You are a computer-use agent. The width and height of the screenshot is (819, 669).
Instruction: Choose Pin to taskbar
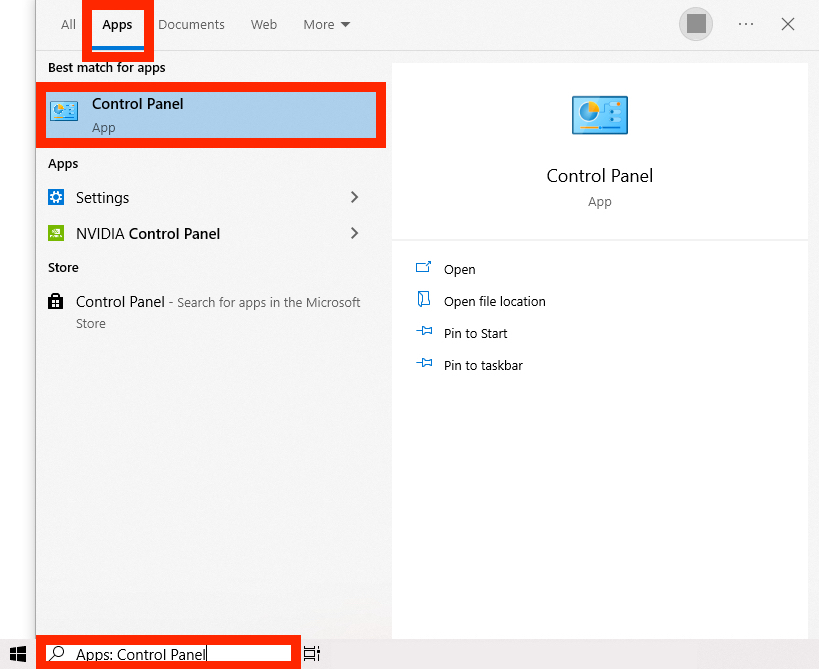tap(483, 365)
